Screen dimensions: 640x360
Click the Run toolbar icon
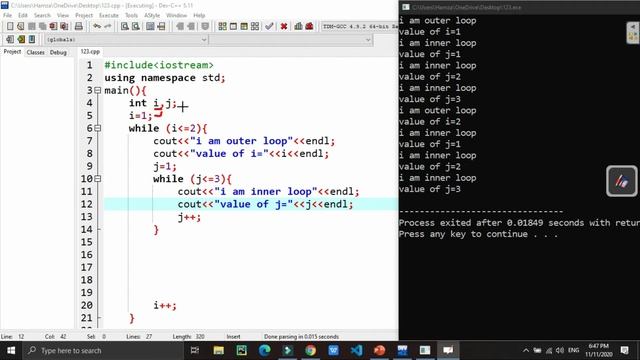pos(233,27)
